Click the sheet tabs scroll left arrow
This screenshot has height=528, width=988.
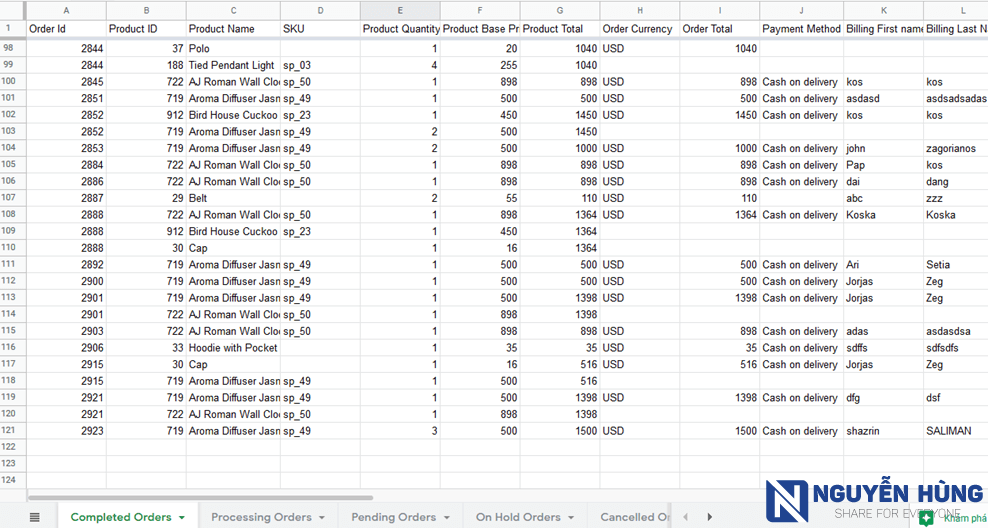(686, 517)
